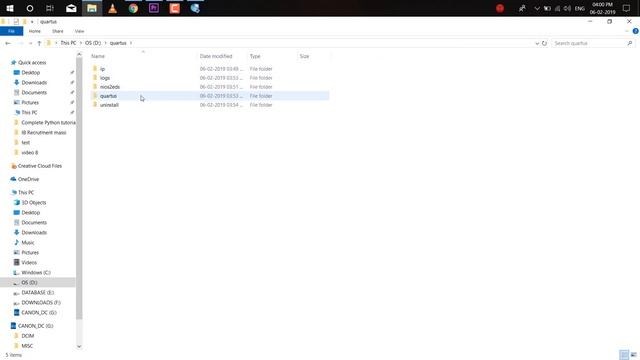640x360 pixels.
Task: Open pinned Pictures under Quick access
Action: 30,102
